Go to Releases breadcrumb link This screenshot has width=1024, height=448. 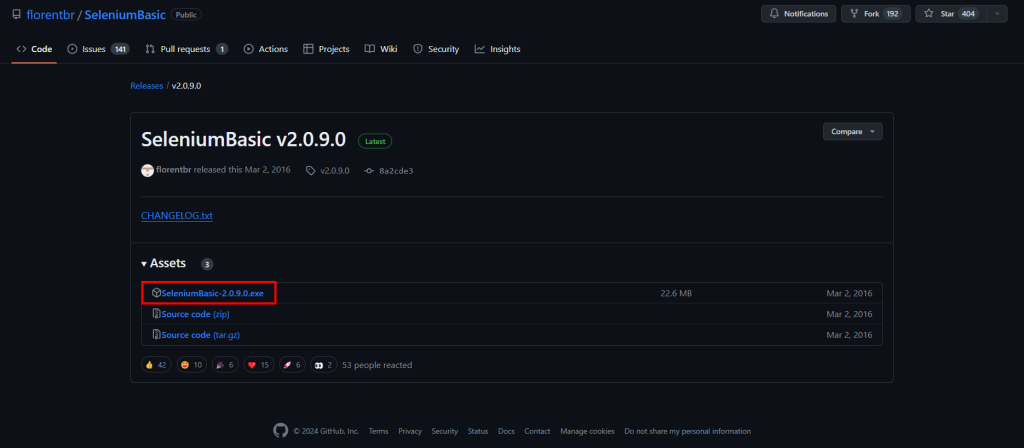tap(146, 86)
